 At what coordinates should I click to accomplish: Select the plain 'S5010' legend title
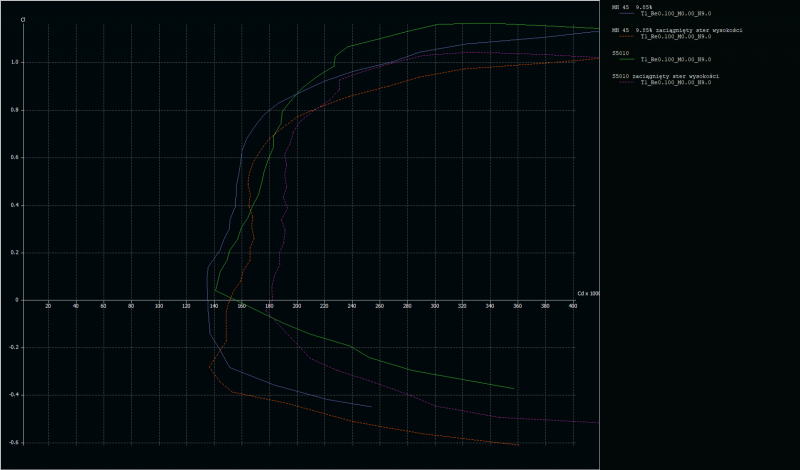pyautogui.click(x=621, y=53)
